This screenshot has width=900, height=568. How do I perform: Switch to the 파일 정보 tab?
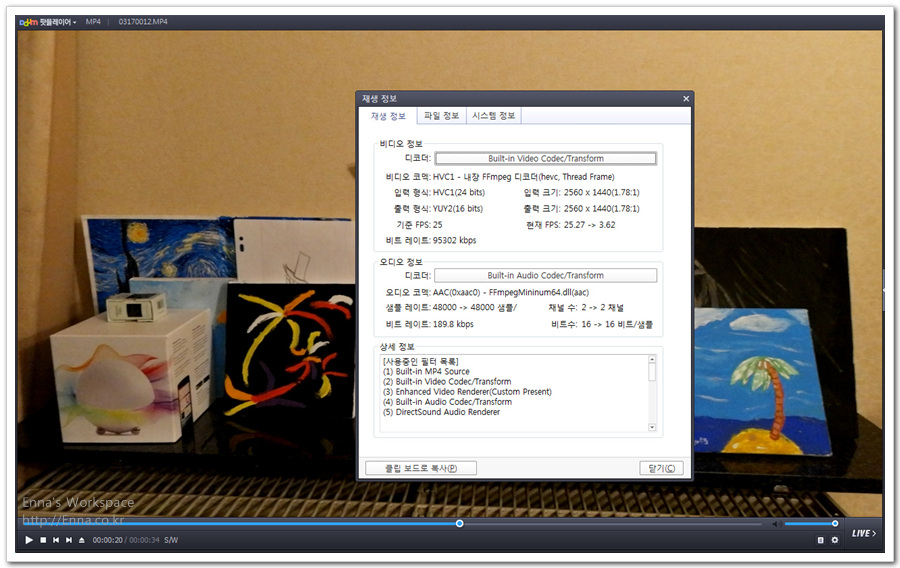[441, 116]
